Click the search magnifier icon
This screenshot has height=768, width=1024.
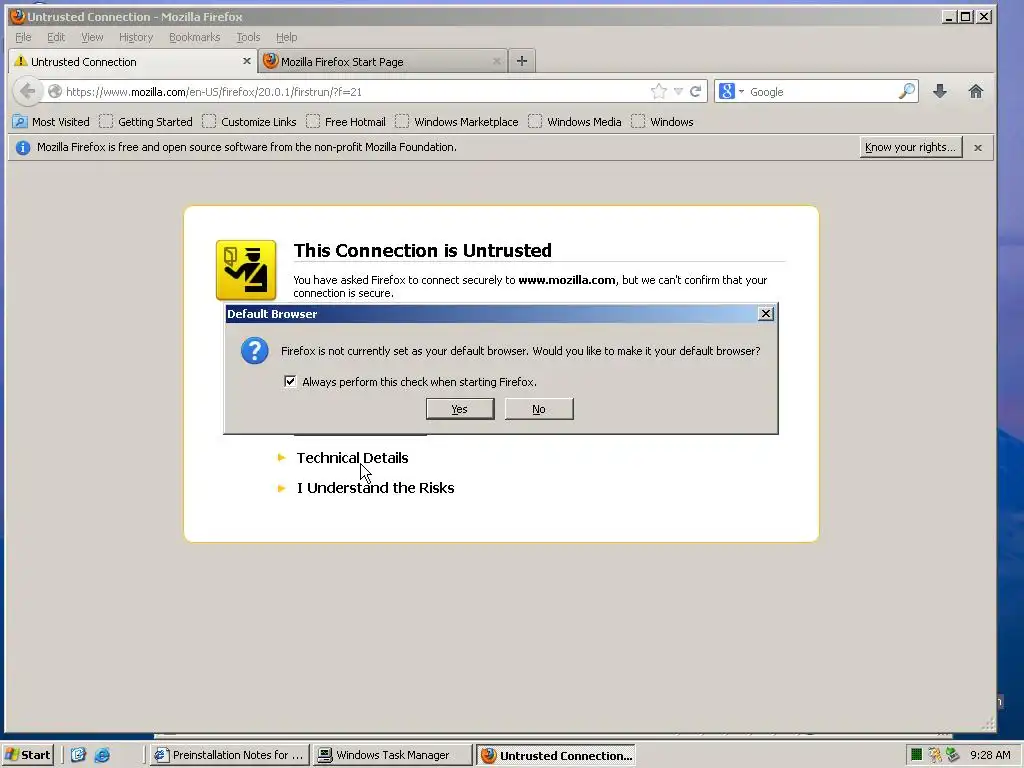point(906,91)
